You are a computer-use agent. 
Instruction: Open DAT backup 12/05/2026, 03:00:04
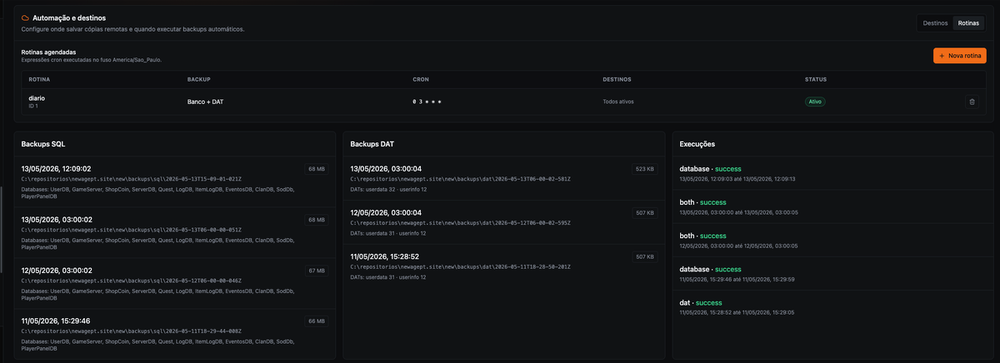504,222
